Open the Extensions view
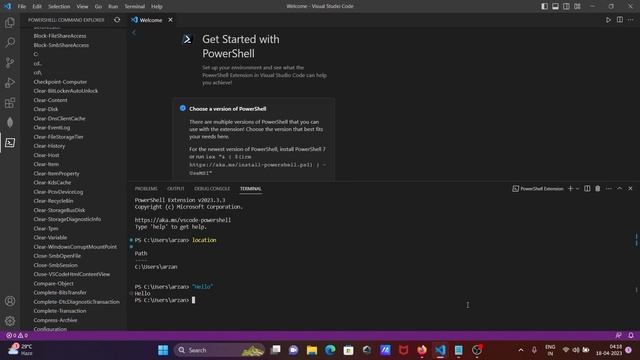 10,102
